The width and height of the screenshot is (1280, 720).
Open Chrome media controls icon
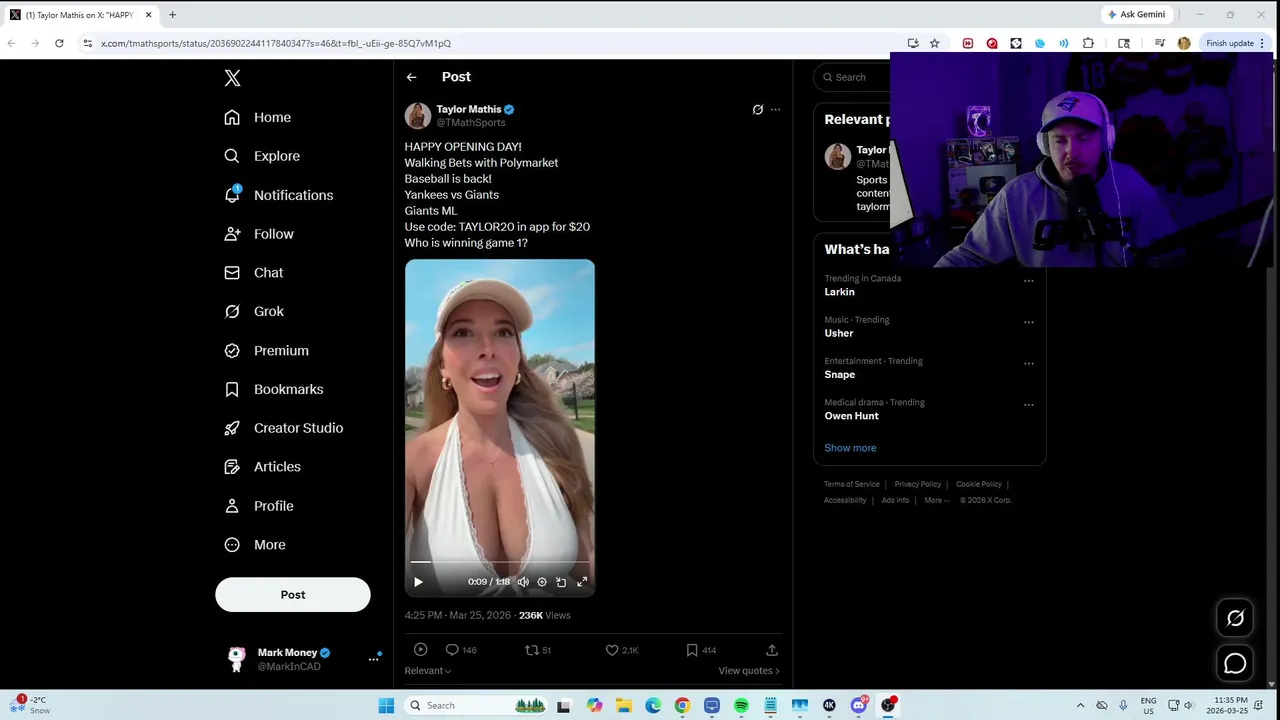[x=1160, y=43]
